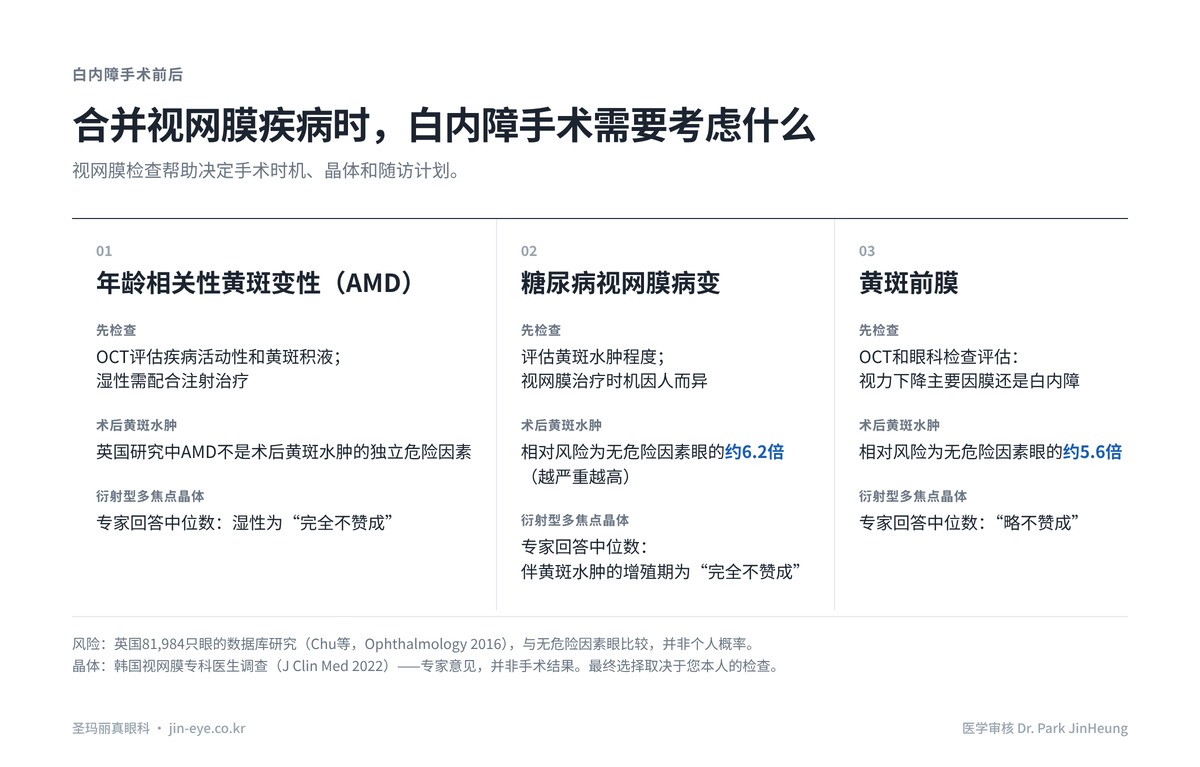Click the column number '03'
Screen dimensions: 1200x767
click(867, 251)
